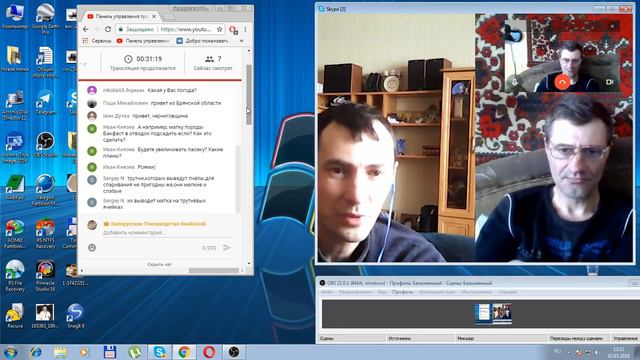Click the red Opera-style extension icon in Chrome

(x=233, y=30)
